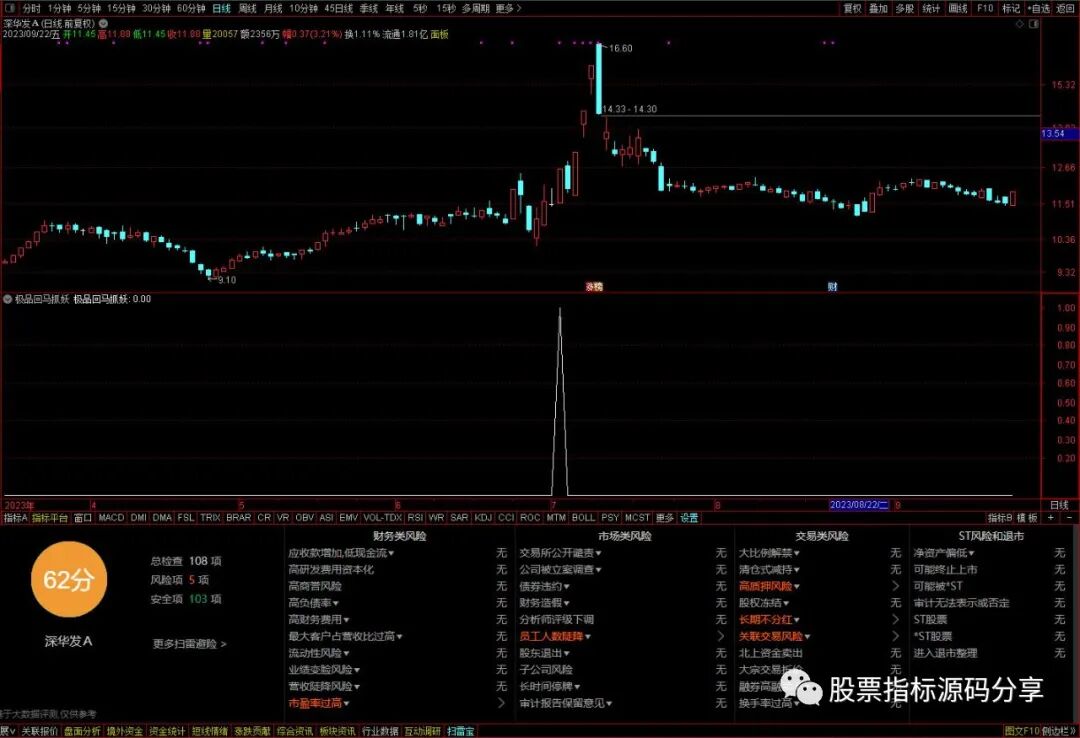Open the 盘面分析 bottom tab
1080x738 pixels.
coord(83,731)
